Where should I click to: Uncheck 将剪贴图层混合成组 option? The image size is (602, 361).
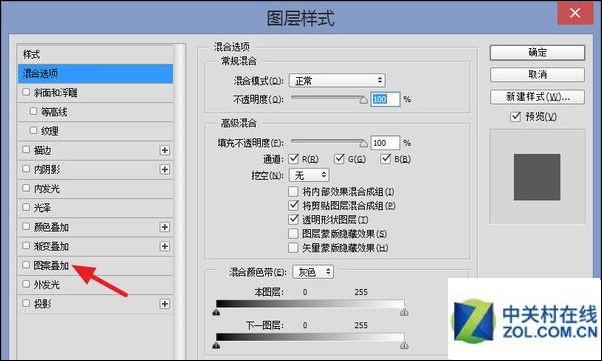tap(293, 205)
